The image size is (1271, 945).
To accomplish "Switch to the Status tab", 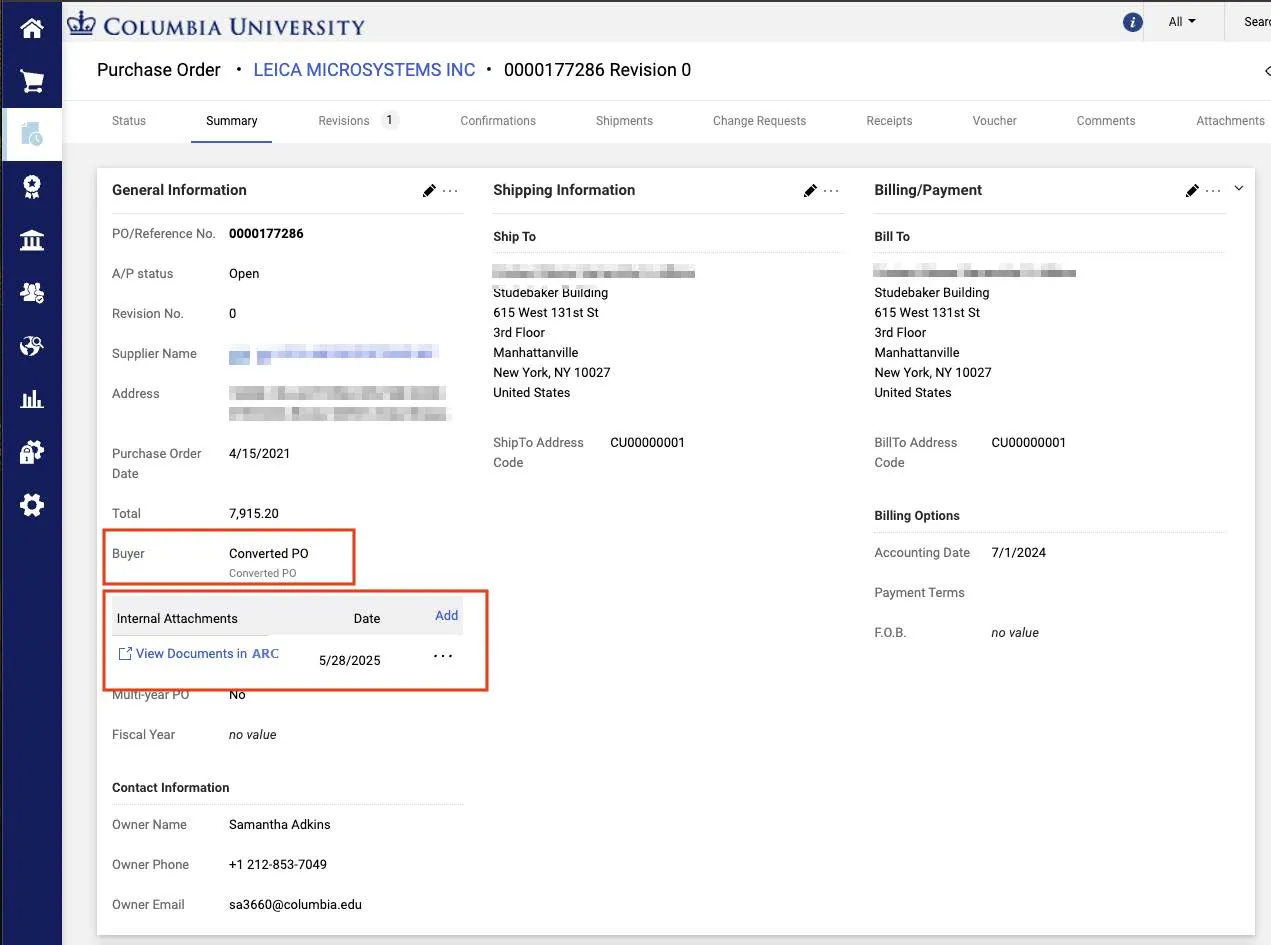I will coord(129,121).
